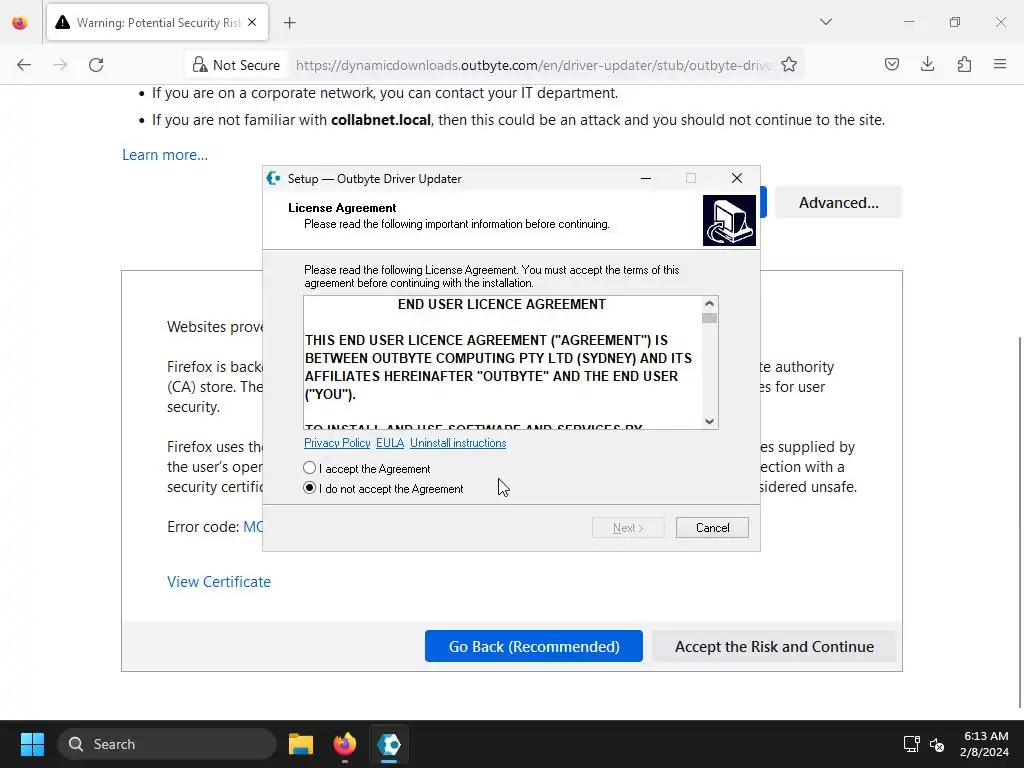
Task: Click the error code link on warning page
Action: click(253, 527)
